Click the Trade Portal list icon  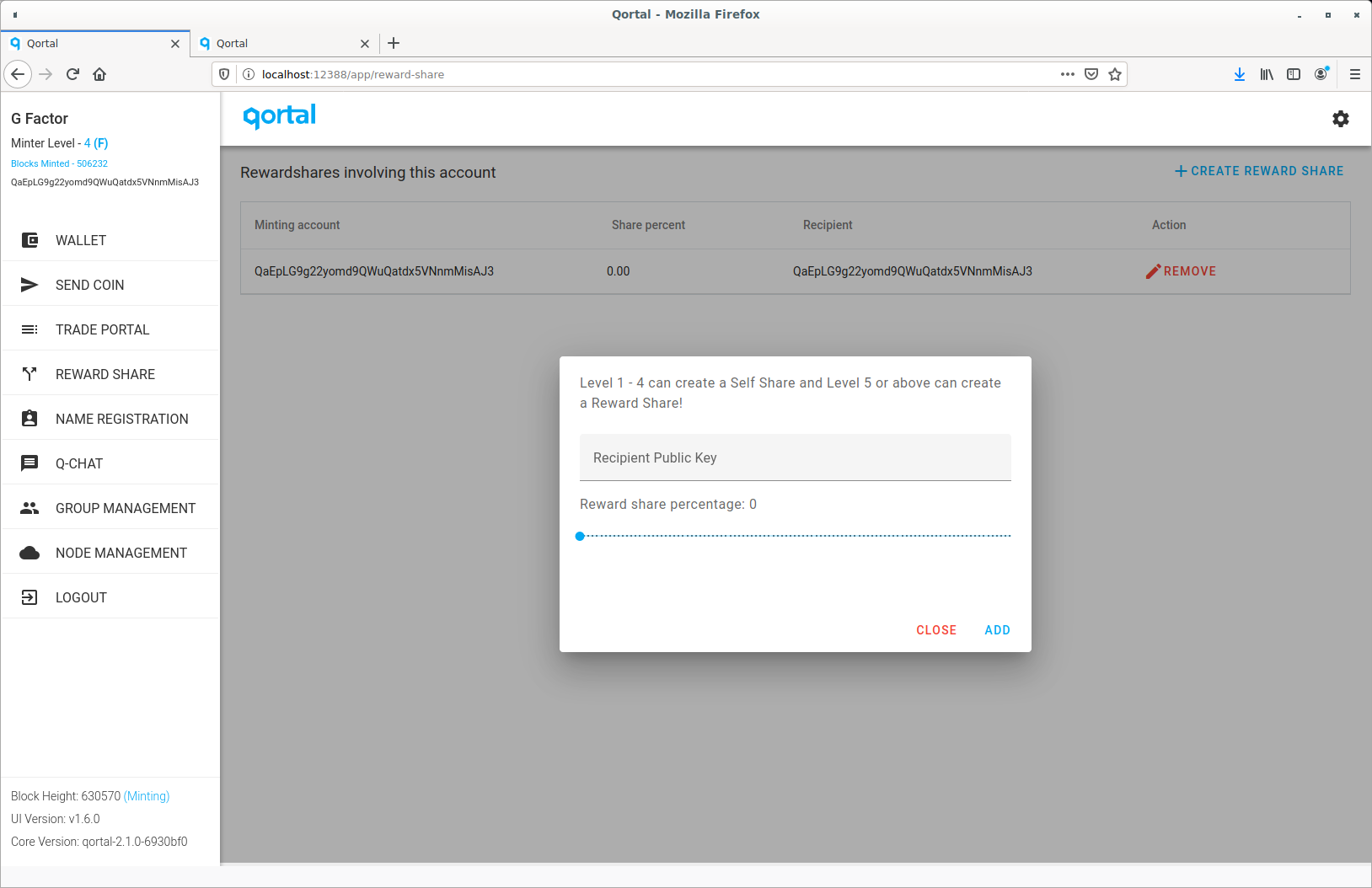click(x=29, y=329)
